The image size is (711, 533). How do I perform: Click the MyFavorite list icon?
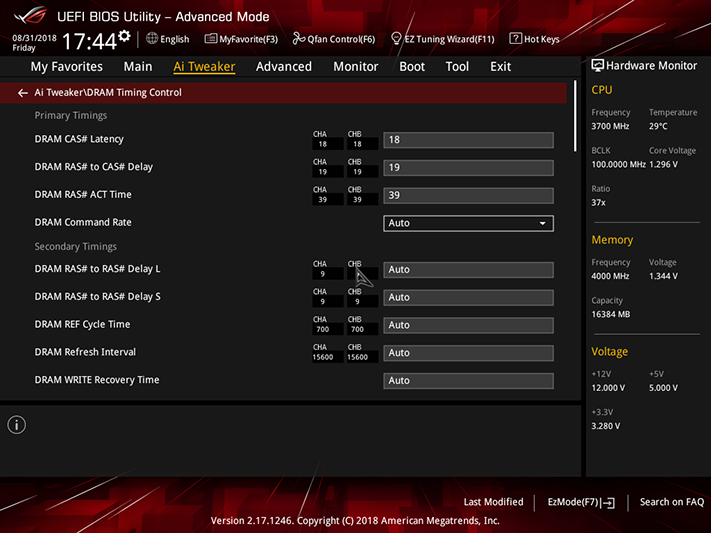pyautogui.click(x=210, y=39)
